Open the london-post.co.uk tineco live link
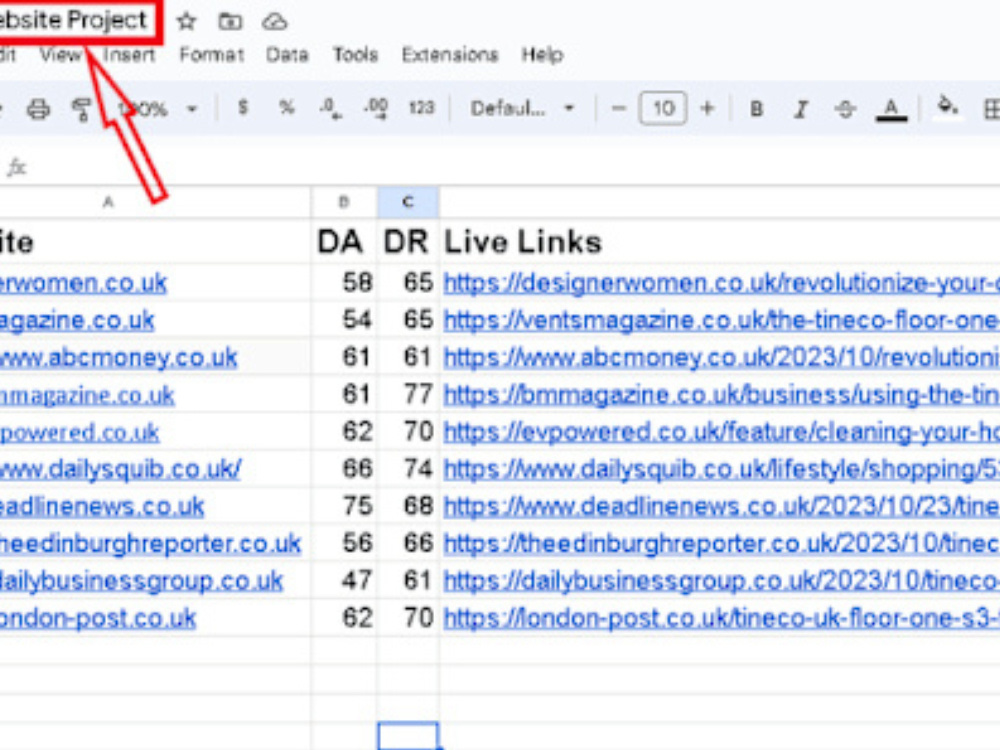 click(721, 618)
